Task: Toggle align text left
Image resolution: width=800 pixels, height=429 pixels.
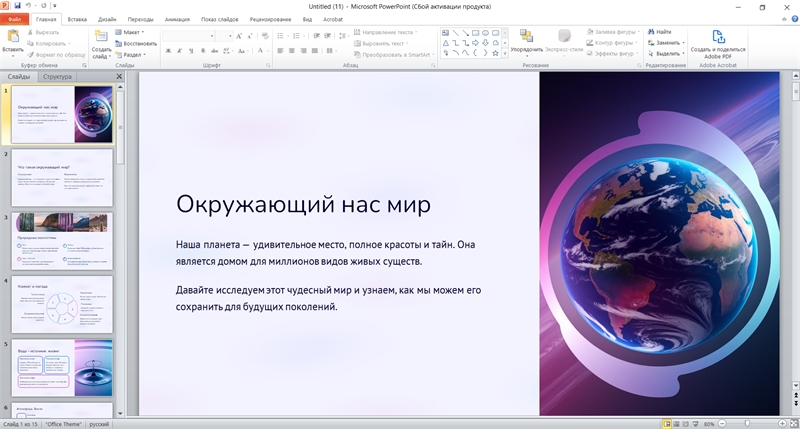Action: point(280,51)
